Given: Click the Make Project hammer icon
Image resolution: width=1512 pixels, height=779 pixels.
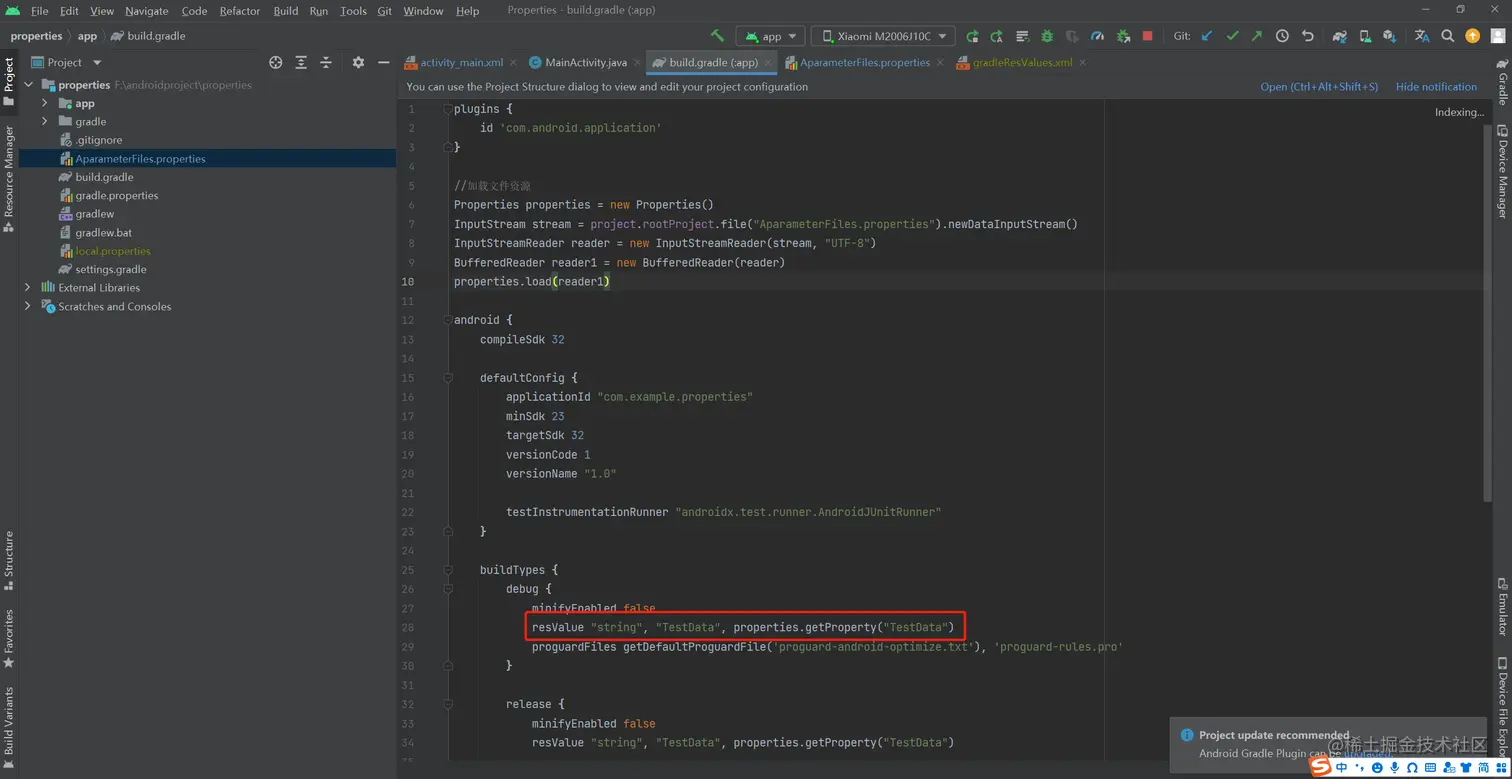Looking at the screenshot, I should (717, 36).
